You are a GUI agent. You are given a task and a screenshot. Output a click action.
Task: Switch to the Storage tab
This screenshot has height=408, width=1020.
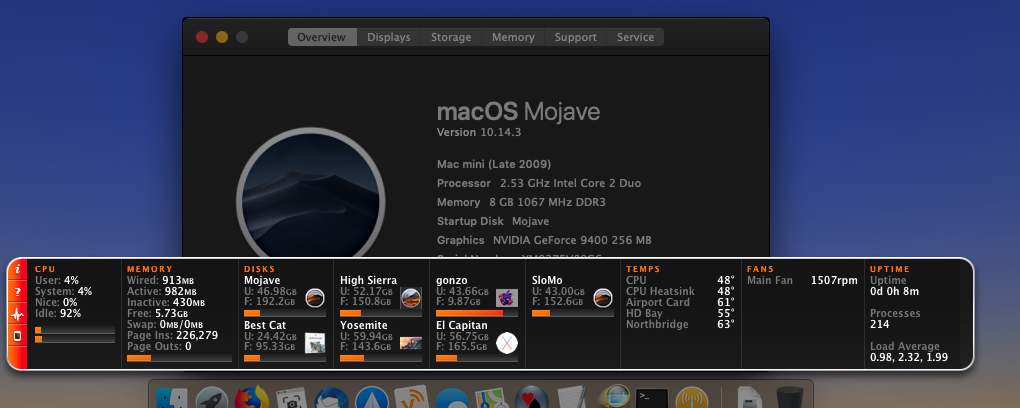(x=451, y=37)
